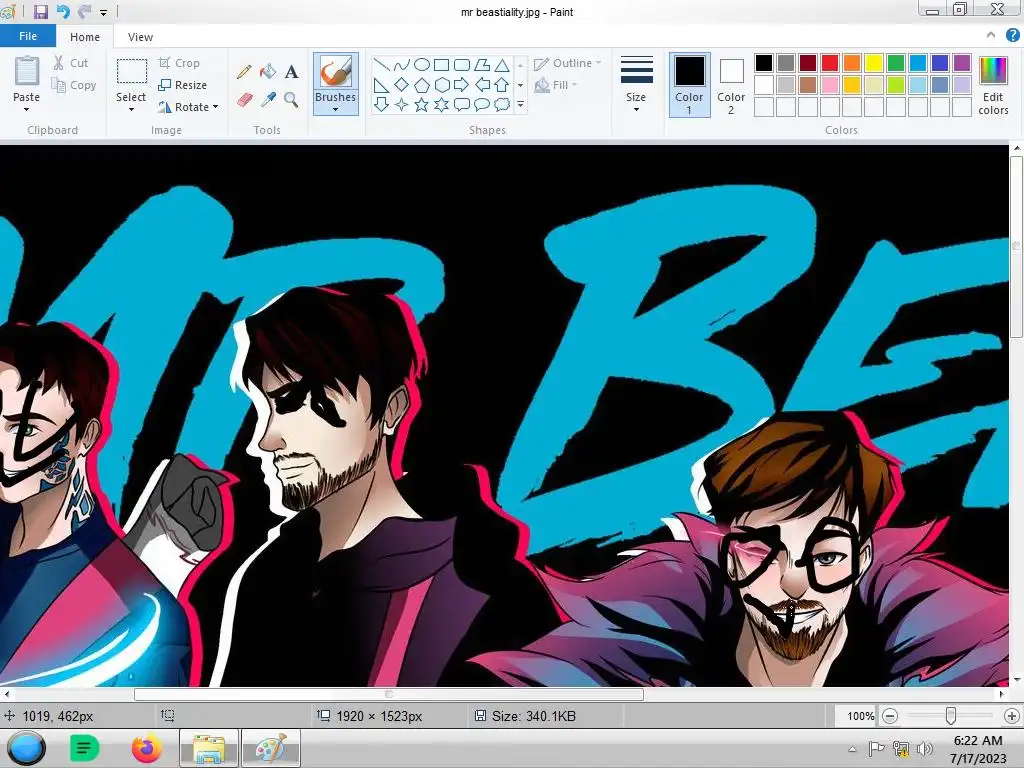Open the shape Fill dropdown

[x=556, y=85]
